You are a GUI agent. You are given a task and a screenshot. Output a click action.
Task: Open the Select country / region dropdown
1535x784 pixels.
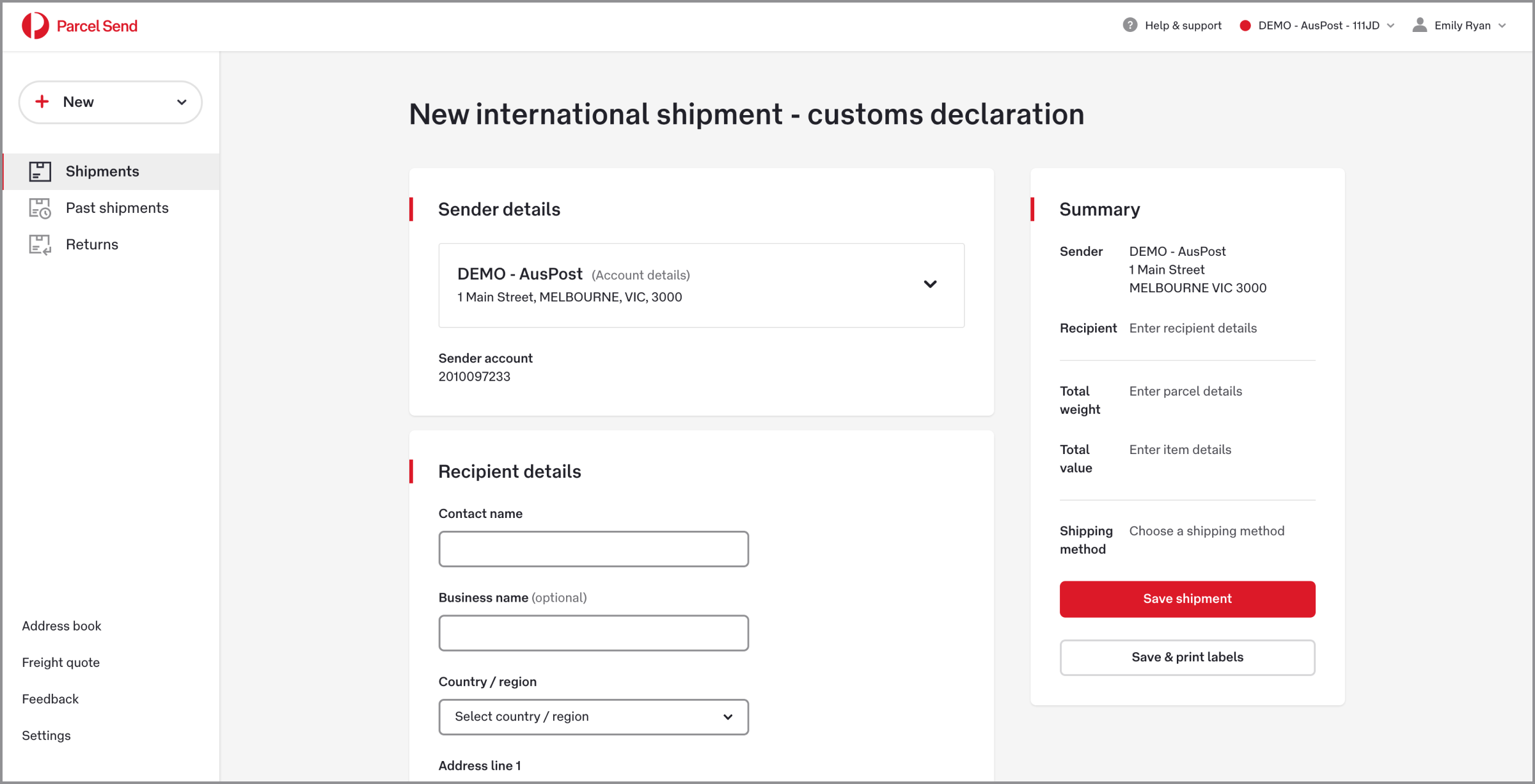pos(594,717)
